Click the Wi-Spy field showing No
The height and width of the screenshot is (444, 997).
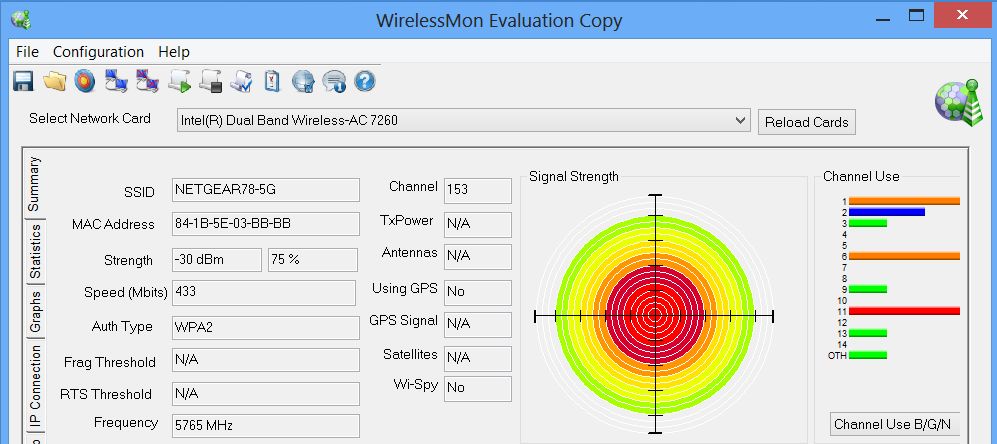[478, 389]
